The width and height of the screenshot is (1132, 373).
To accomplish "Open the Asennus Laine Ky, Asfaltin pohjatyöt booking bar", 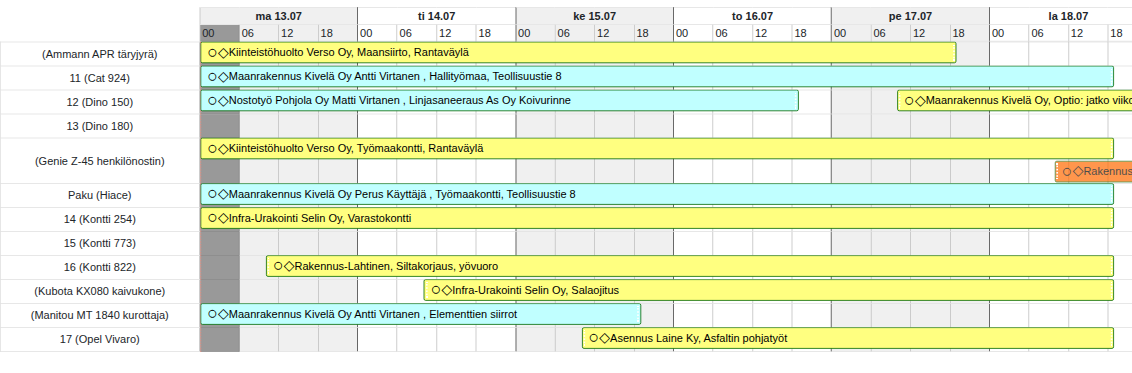I will click(x=848, y=338).
